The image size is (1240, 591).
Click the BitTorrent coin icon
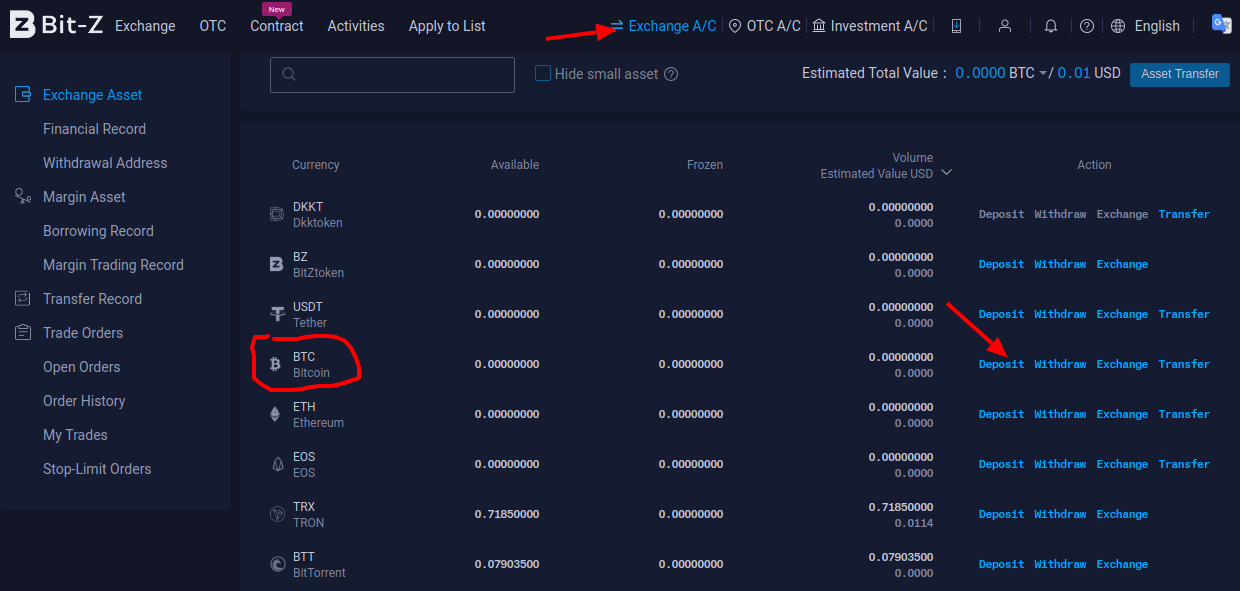click(x=277, y=564)
